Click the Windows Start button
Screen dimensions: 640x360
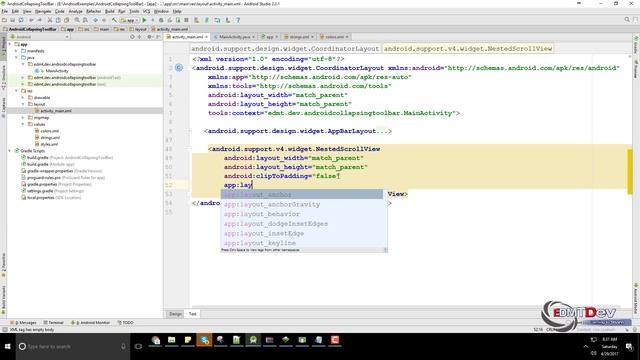[7, 347]
